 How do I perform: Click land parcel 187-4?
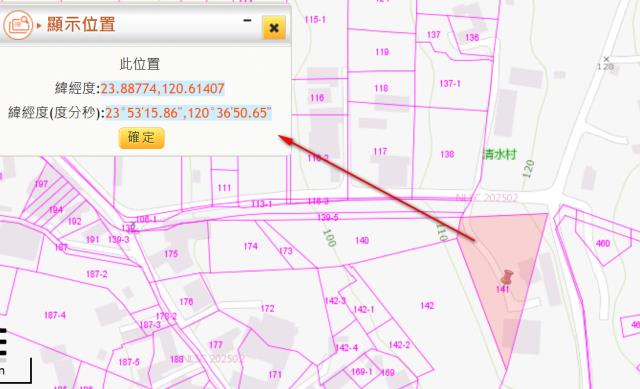[55, 315]
